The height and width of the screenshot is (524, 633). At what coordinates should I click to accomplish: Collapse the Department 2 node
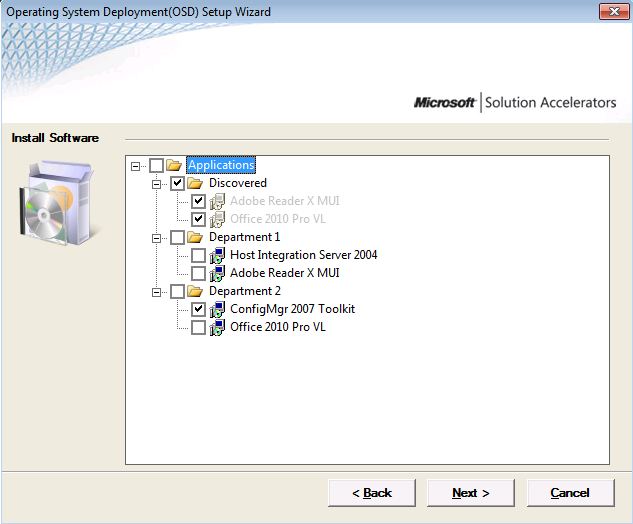(x=157, y=292)
